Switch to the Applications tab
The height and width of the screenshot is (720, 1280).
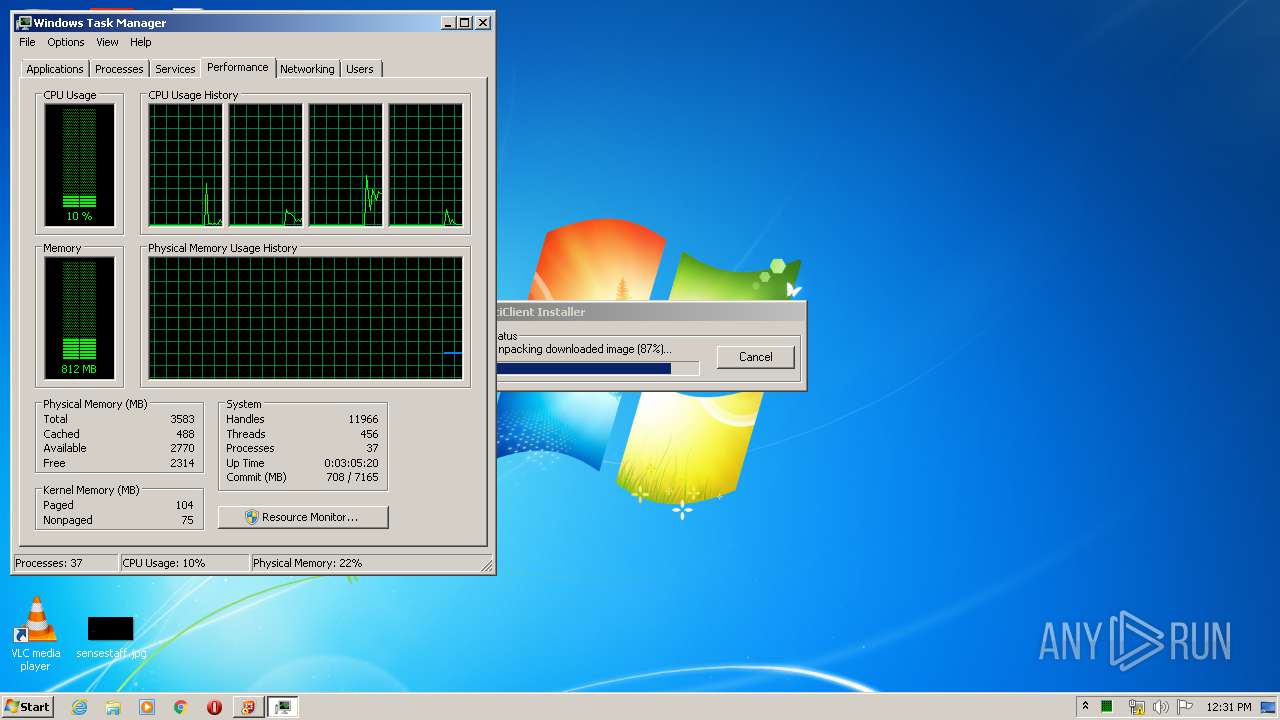[55, 69]
